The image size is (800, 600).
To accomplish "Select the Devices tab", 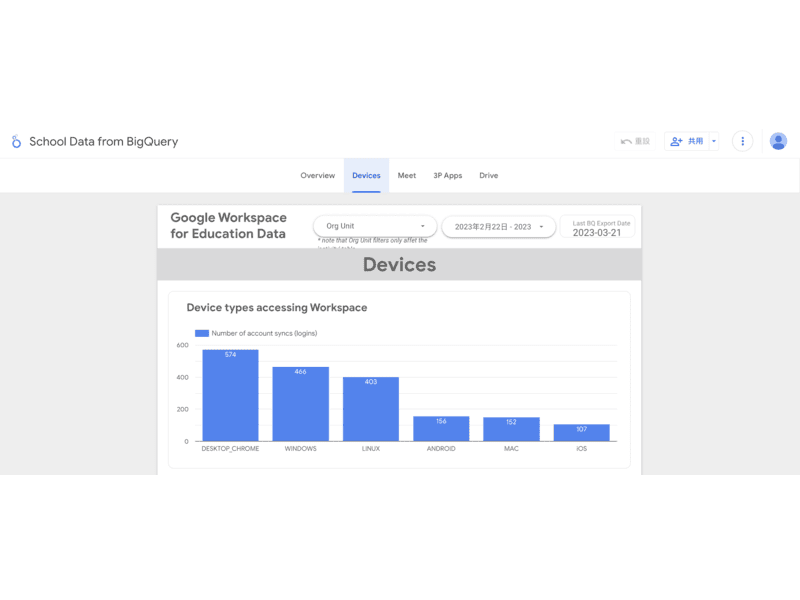I will [366, 176].
